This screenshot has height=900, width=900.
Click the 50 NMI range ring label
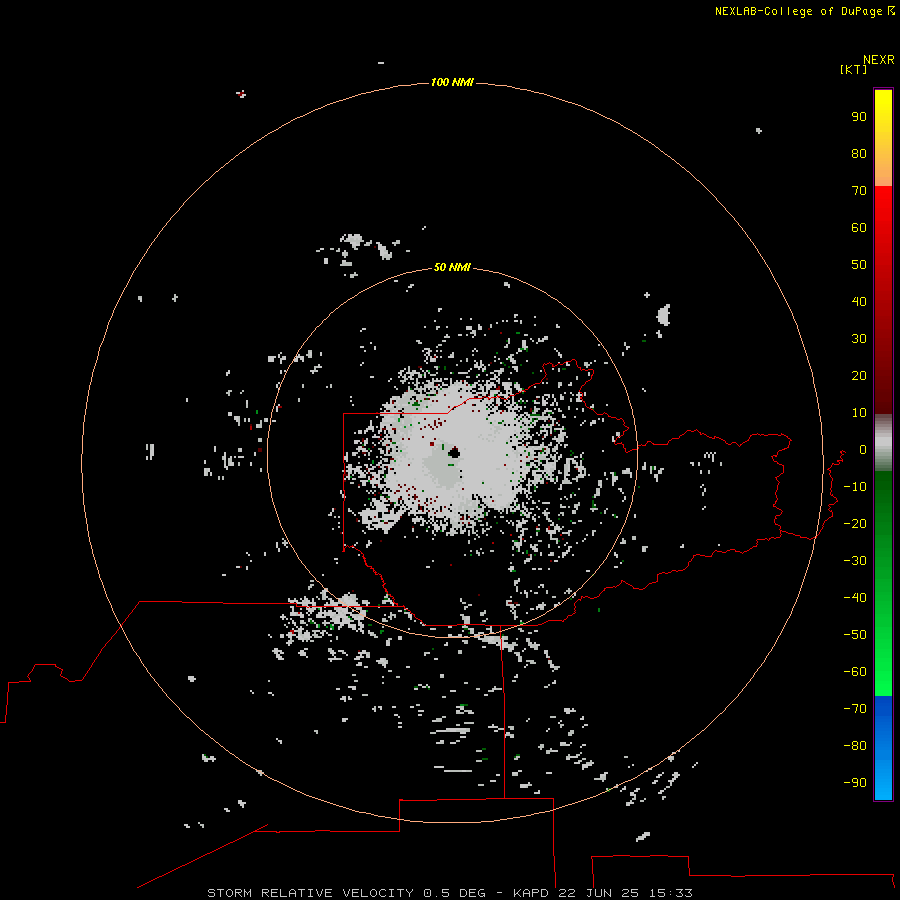pyautogui.click(x=452, y=267)
